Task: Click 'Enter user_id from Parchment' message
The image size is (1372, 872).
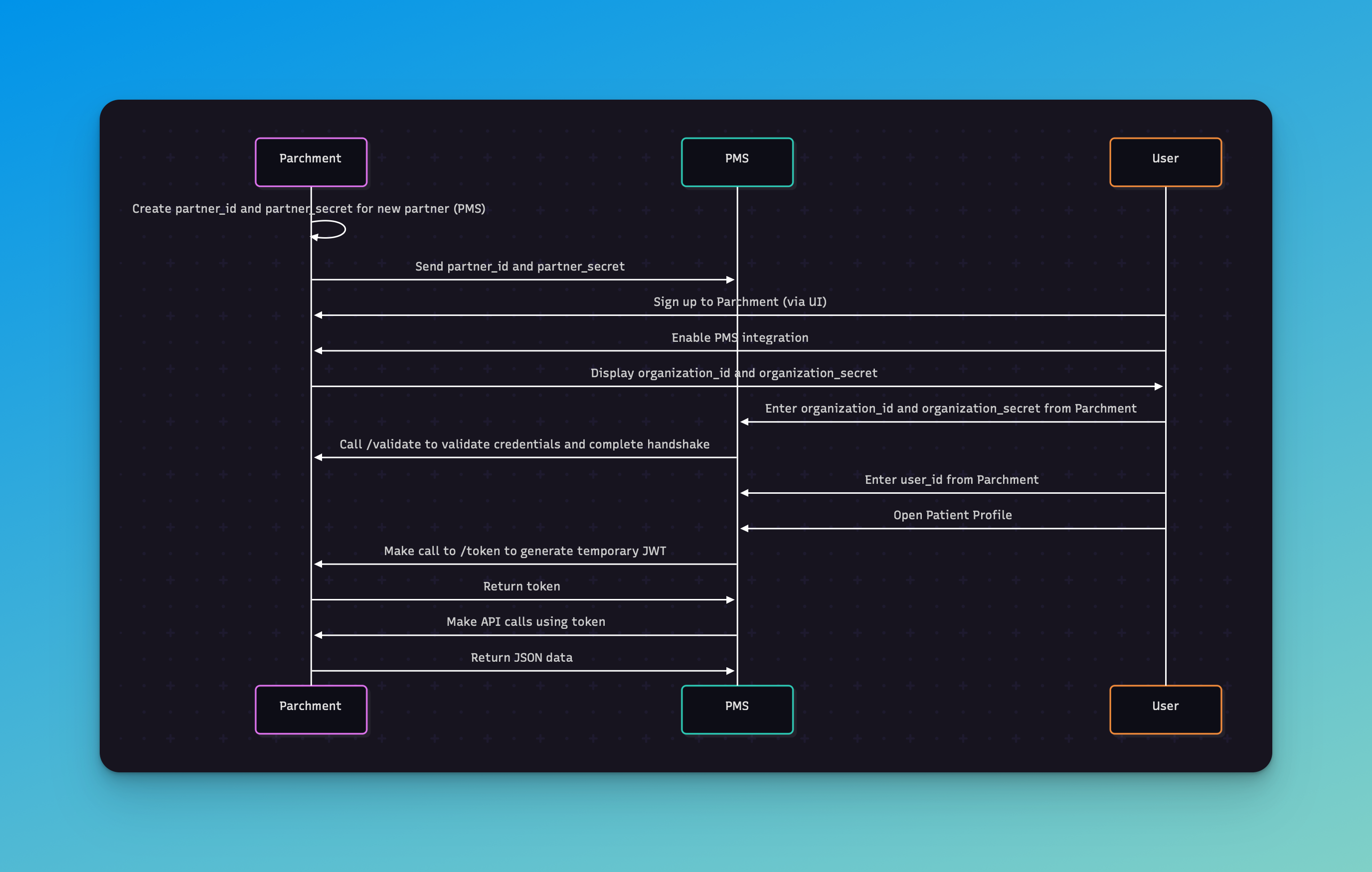Action: [952, 479]
